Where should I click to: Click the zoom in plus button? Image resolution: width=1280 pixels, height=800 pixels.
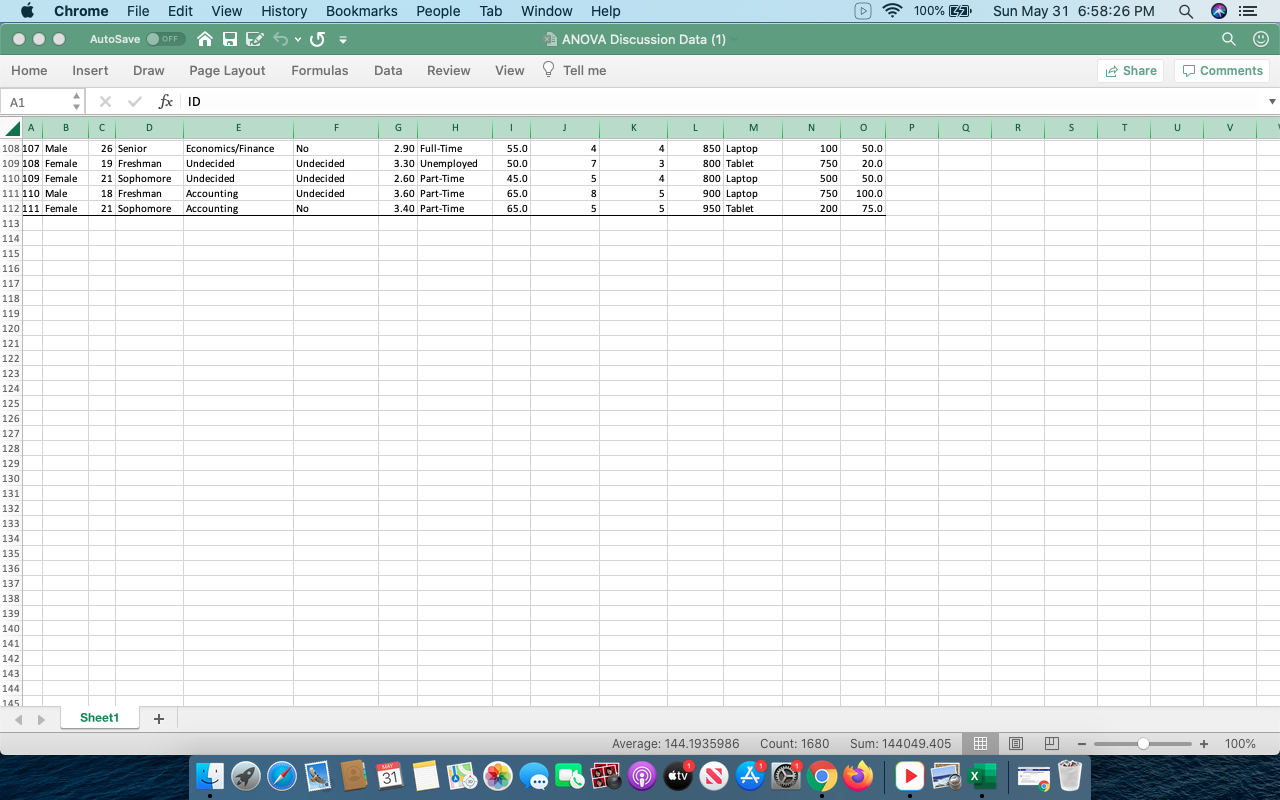[x=1204, y=744]
